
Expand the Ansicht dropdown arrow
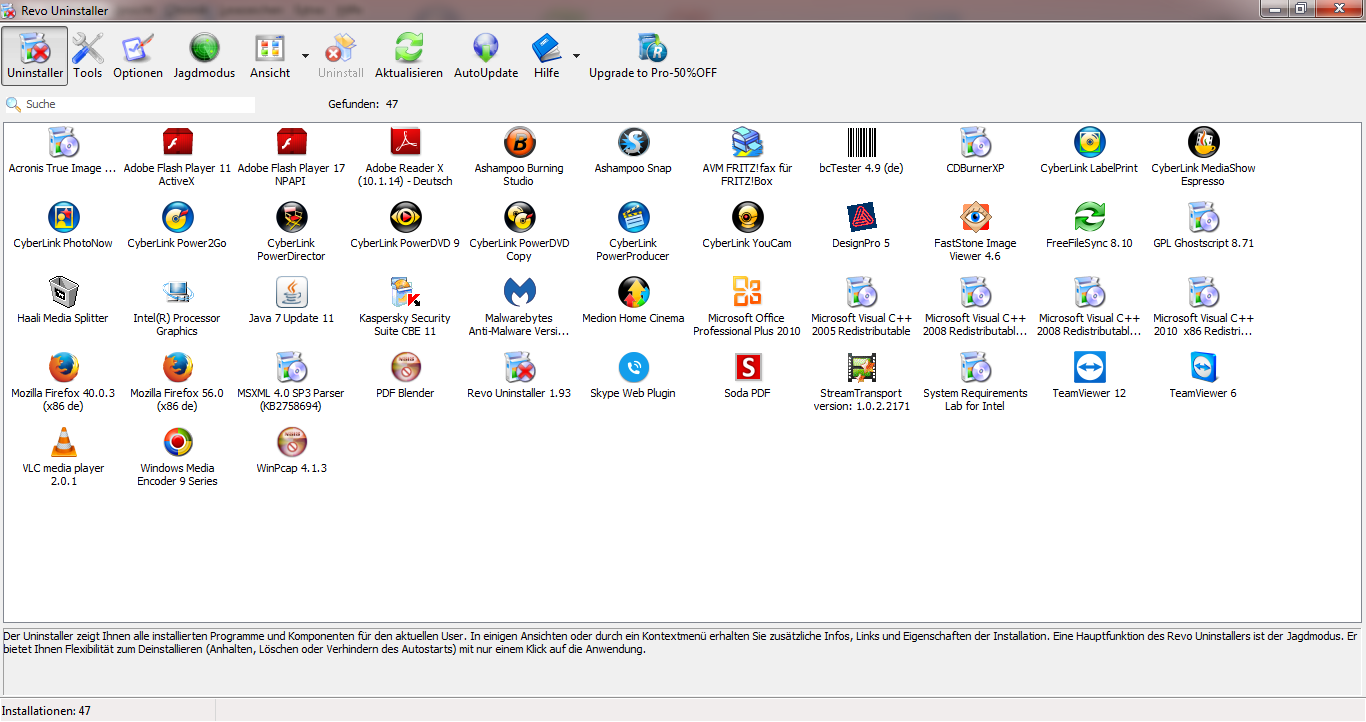pyautogui.click(x=304, y=56)
